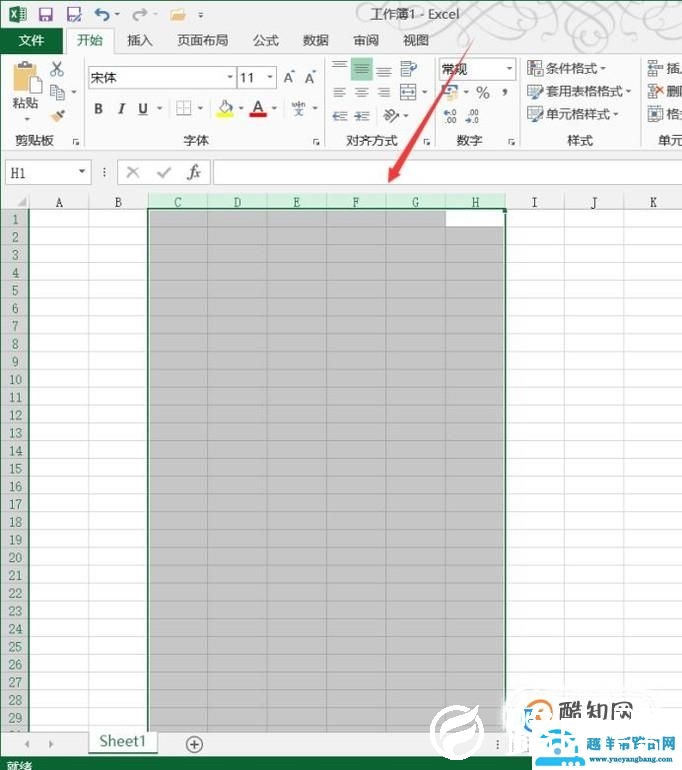Switch to the 公式 tab

[x=266, y=40]
